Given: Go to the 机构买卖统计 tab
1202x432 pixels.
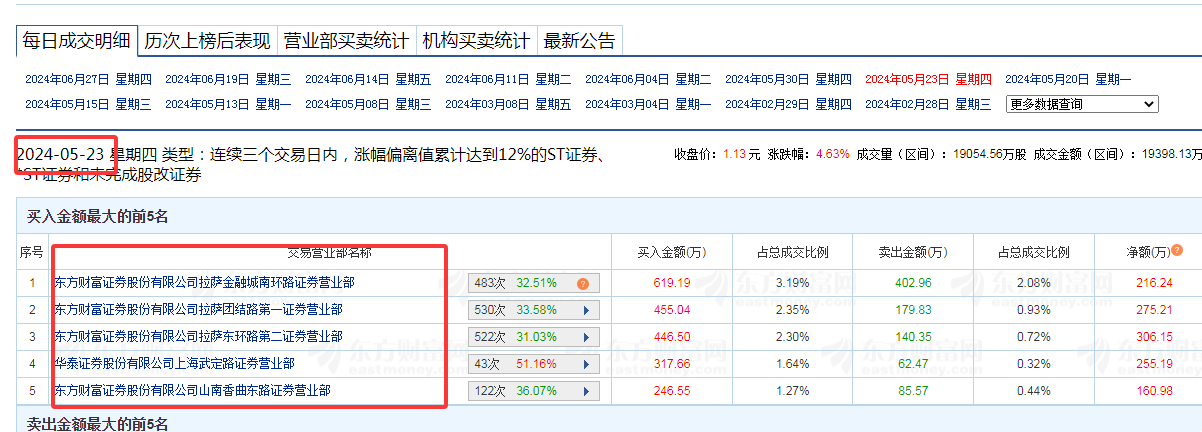Looking at the screenshot, I should 476,41.
